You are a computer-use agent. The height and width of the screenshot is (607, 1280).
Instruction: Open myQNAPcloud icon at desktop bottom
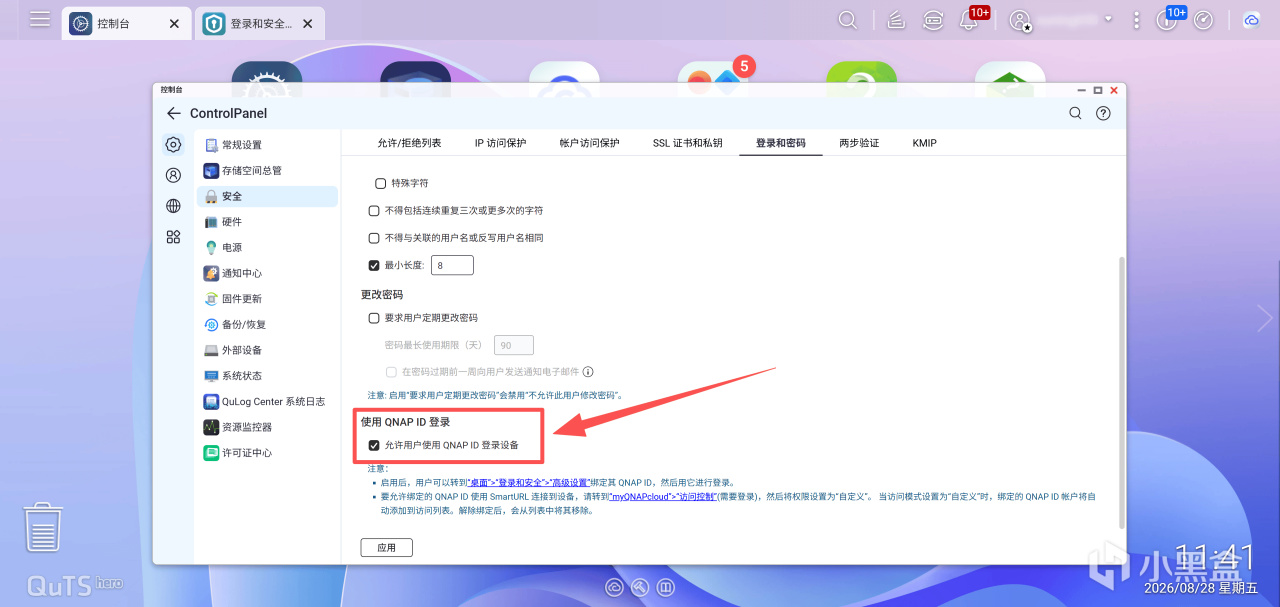(x=614, y=588)
